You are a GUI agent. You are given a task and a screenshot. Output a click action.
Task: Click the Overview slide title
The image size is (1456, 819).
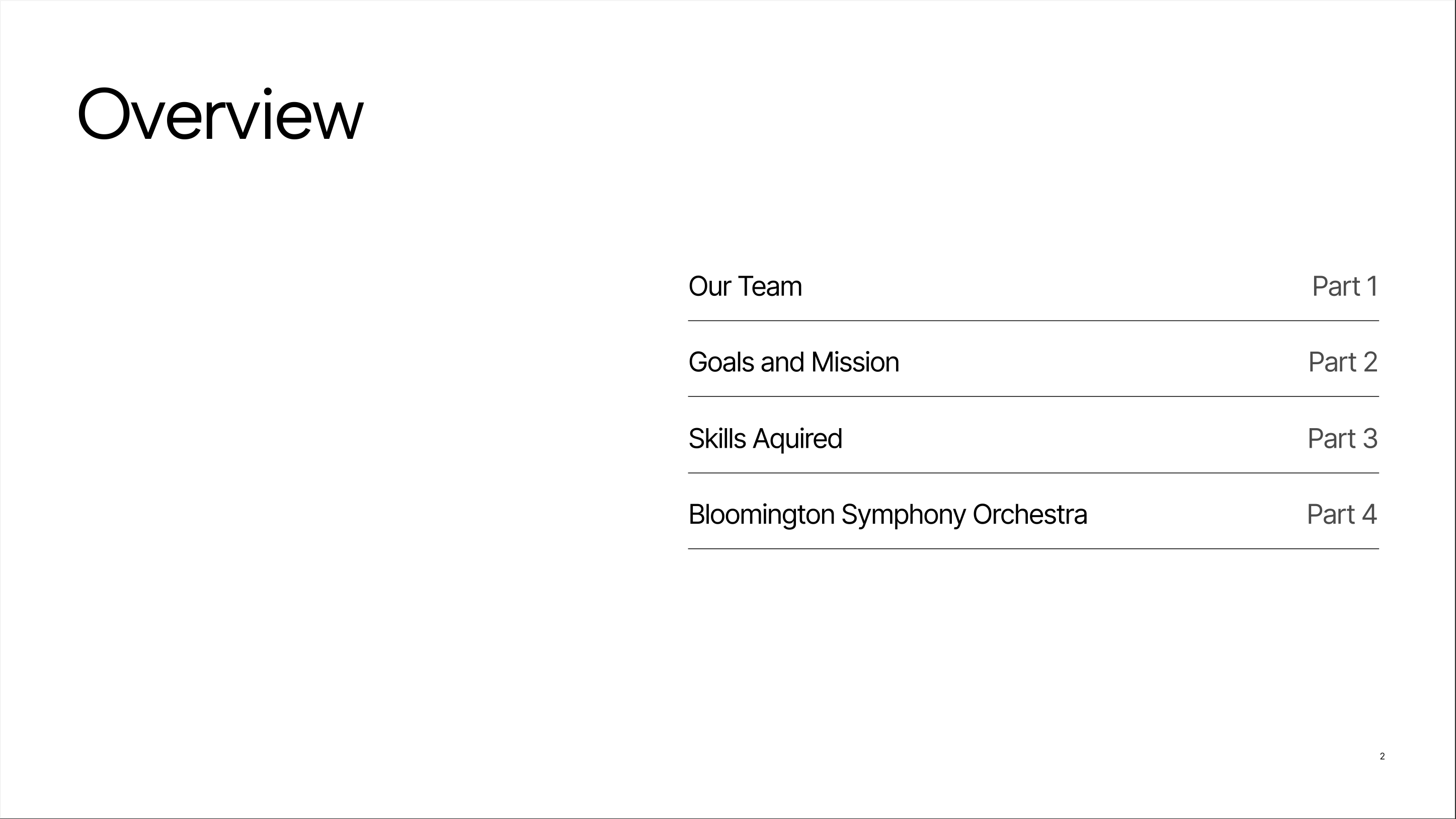click(220, 115)
